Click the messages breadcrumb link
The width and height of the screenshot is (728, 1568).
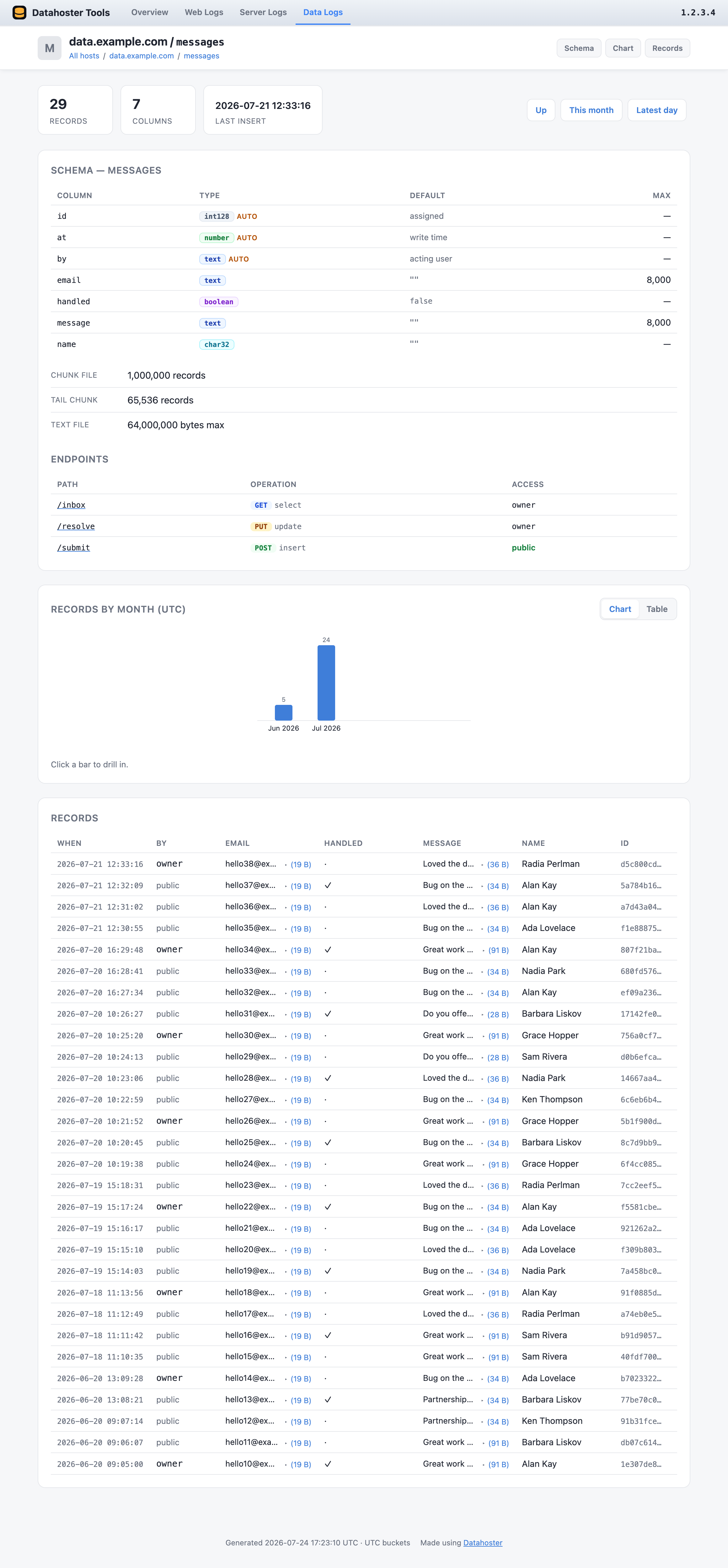point(201,56)
